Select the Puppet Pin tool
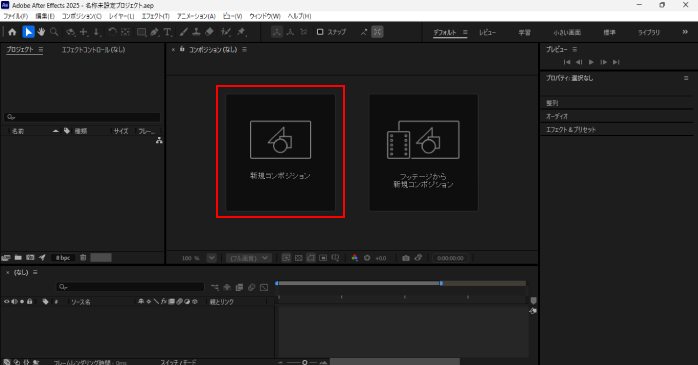Screen dimensions: 698x365 click(241, 32)
